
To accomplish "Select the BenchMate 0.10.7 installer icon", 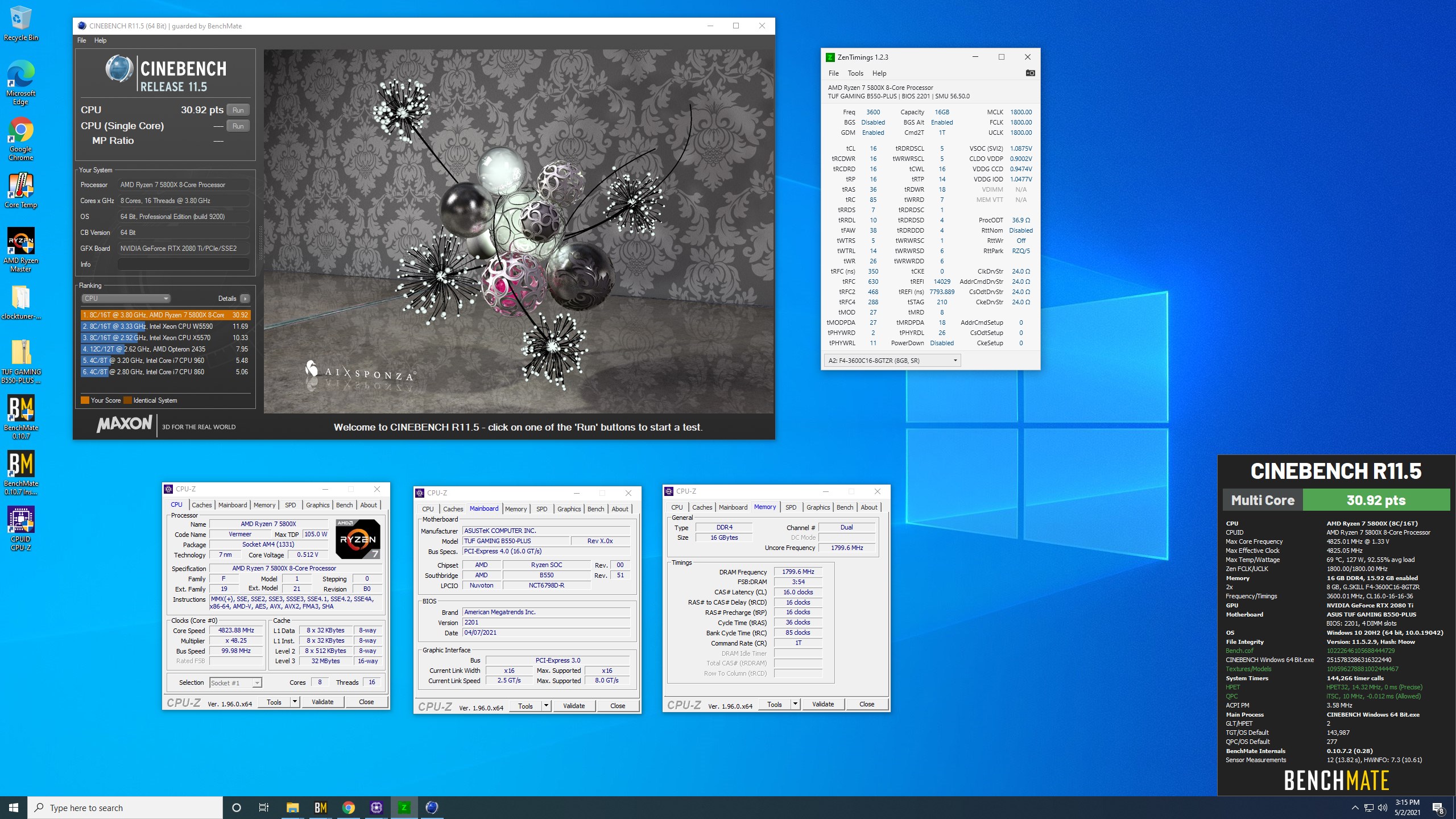I will (x=21, y=473).
